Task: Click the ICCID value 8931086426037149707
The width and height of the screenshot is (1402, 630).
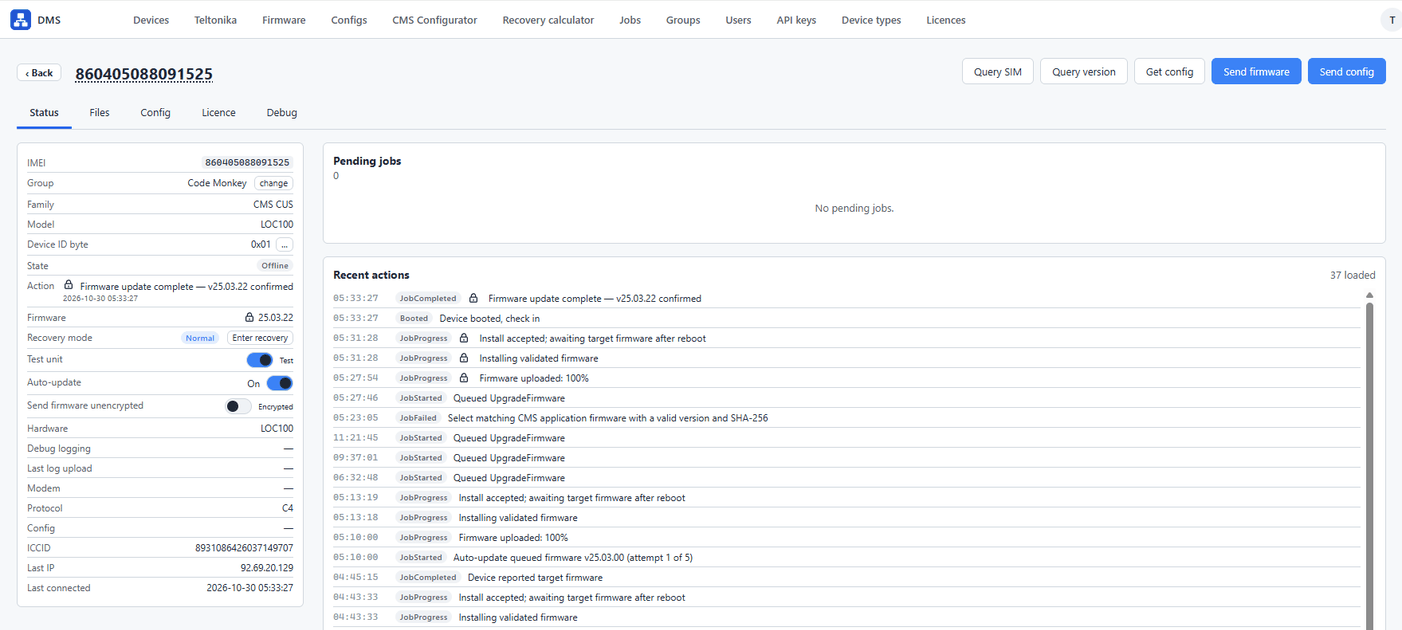Action: [x=244, y=548]
